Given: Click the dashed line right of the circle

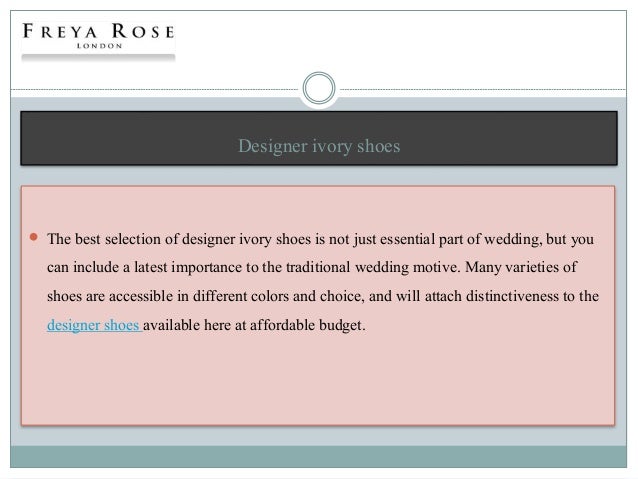Looking at the screenshot, I should coord(480,87).
